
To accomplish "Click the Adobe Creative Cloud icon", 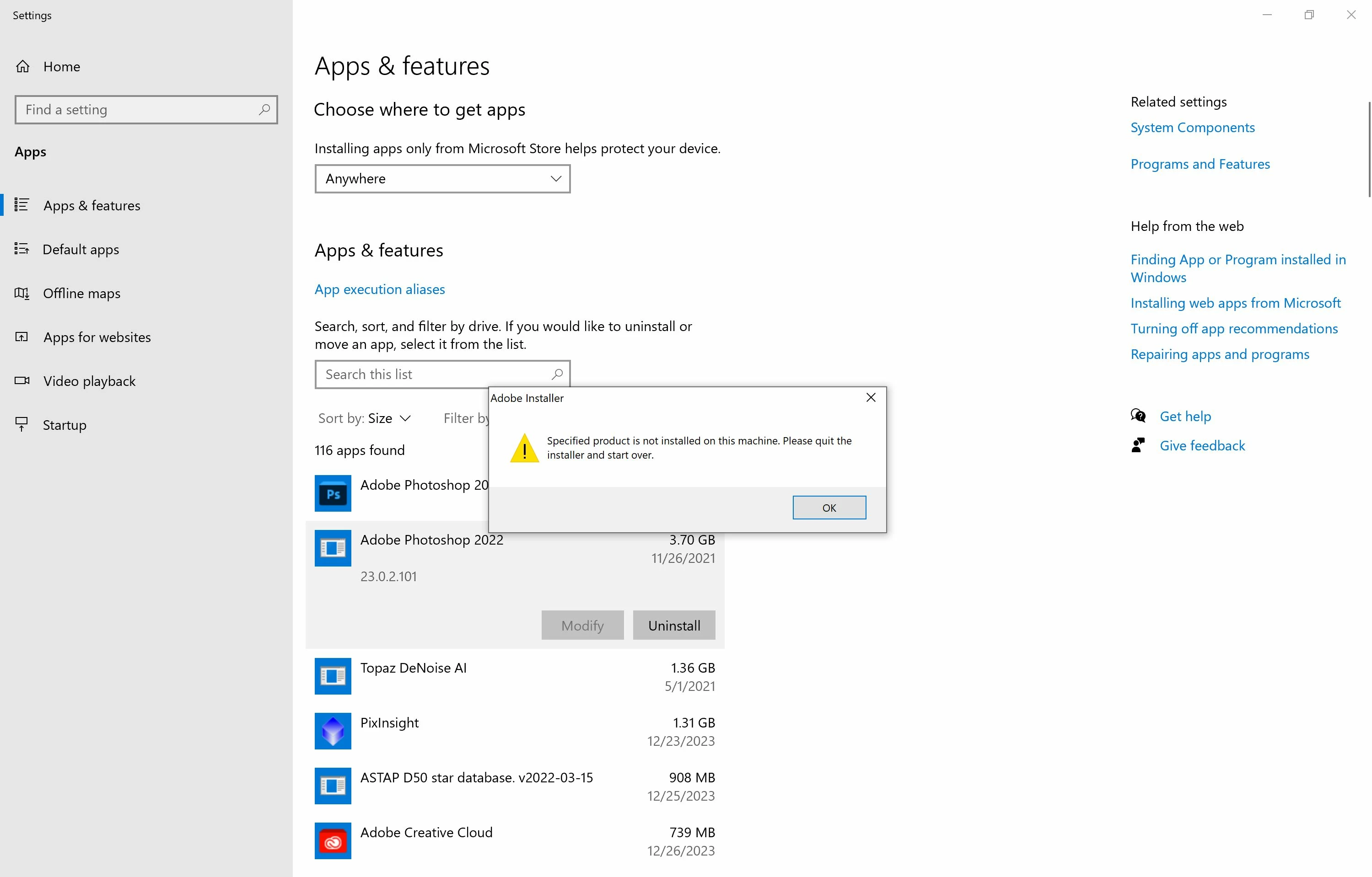I will coord(333,841).
